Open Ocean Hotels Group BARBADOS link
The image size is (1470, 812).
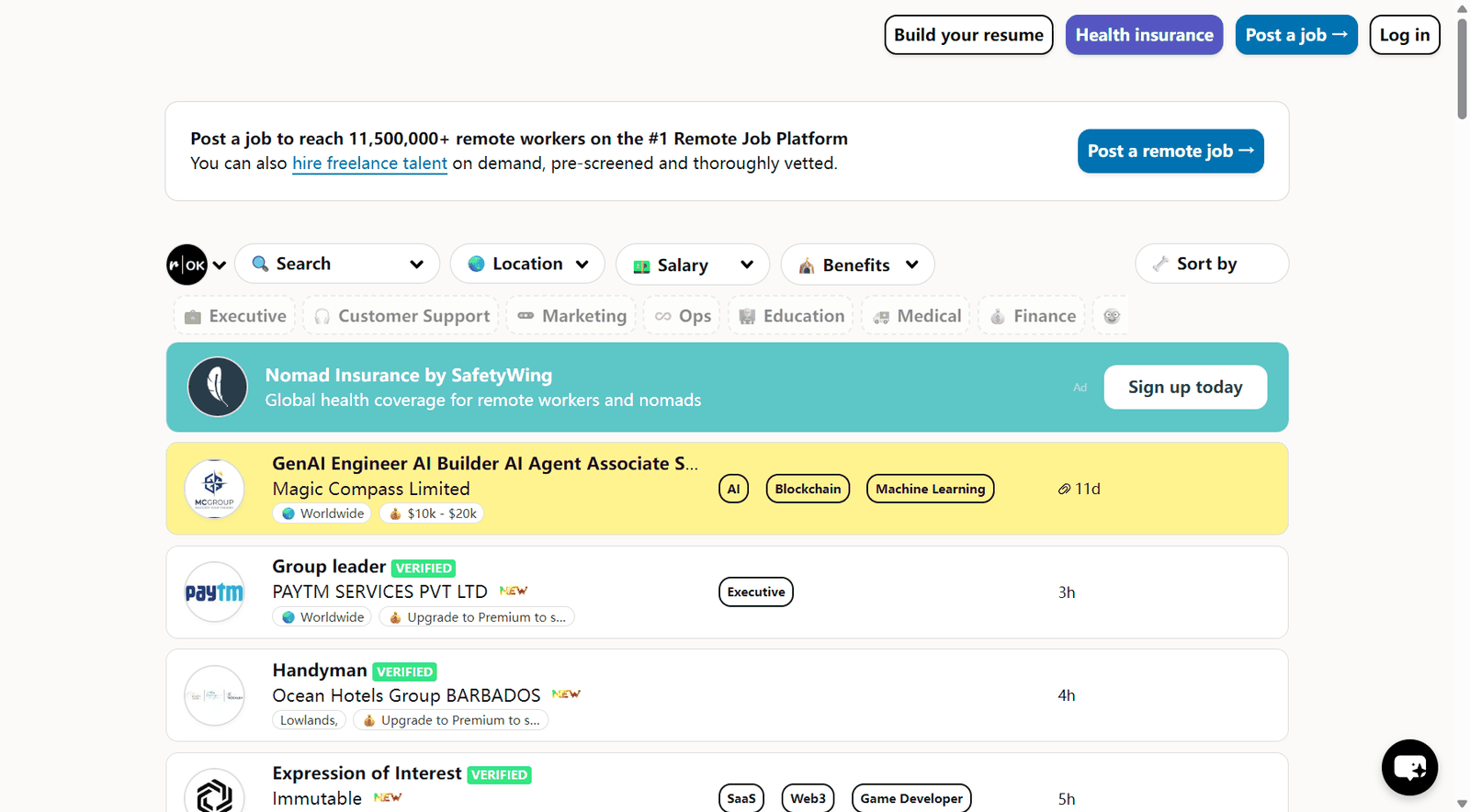coord(406,695)
